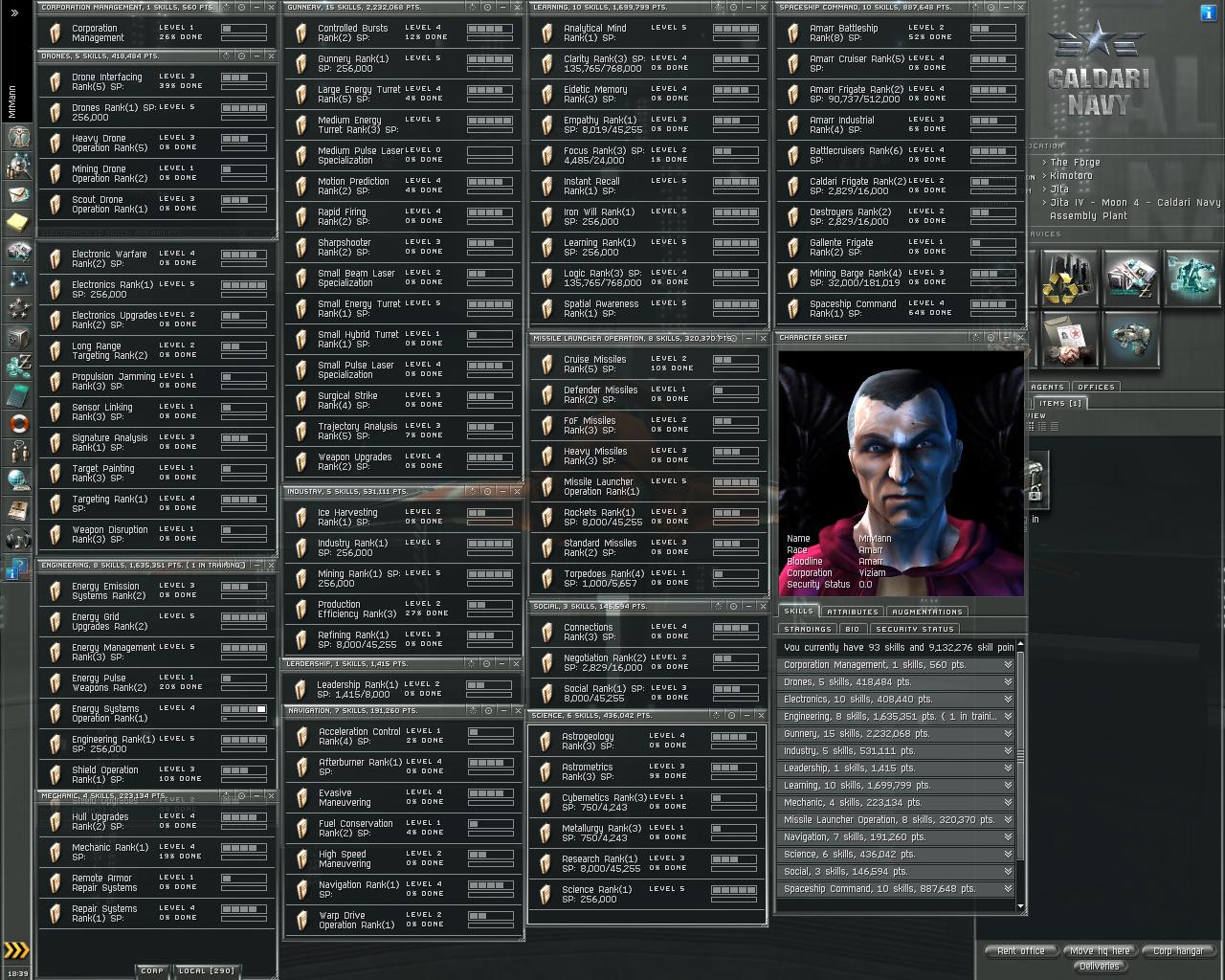Open the Local [290] chat tab
This screenshot has height=980, width=1225.
(x=207, y=970)
